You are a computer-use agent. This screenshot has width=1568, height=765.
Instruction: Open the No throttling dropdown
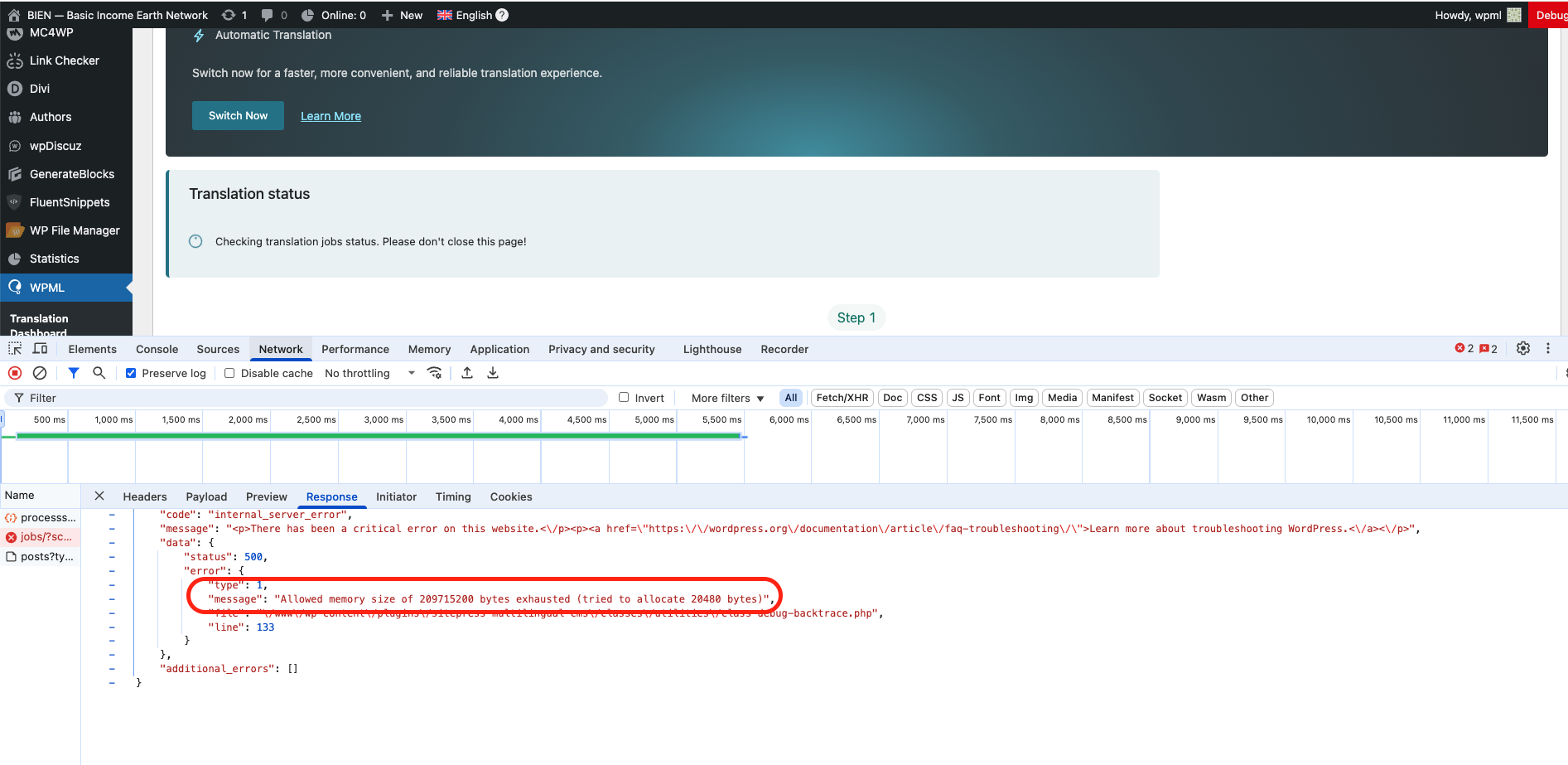[x=369, y=373]
